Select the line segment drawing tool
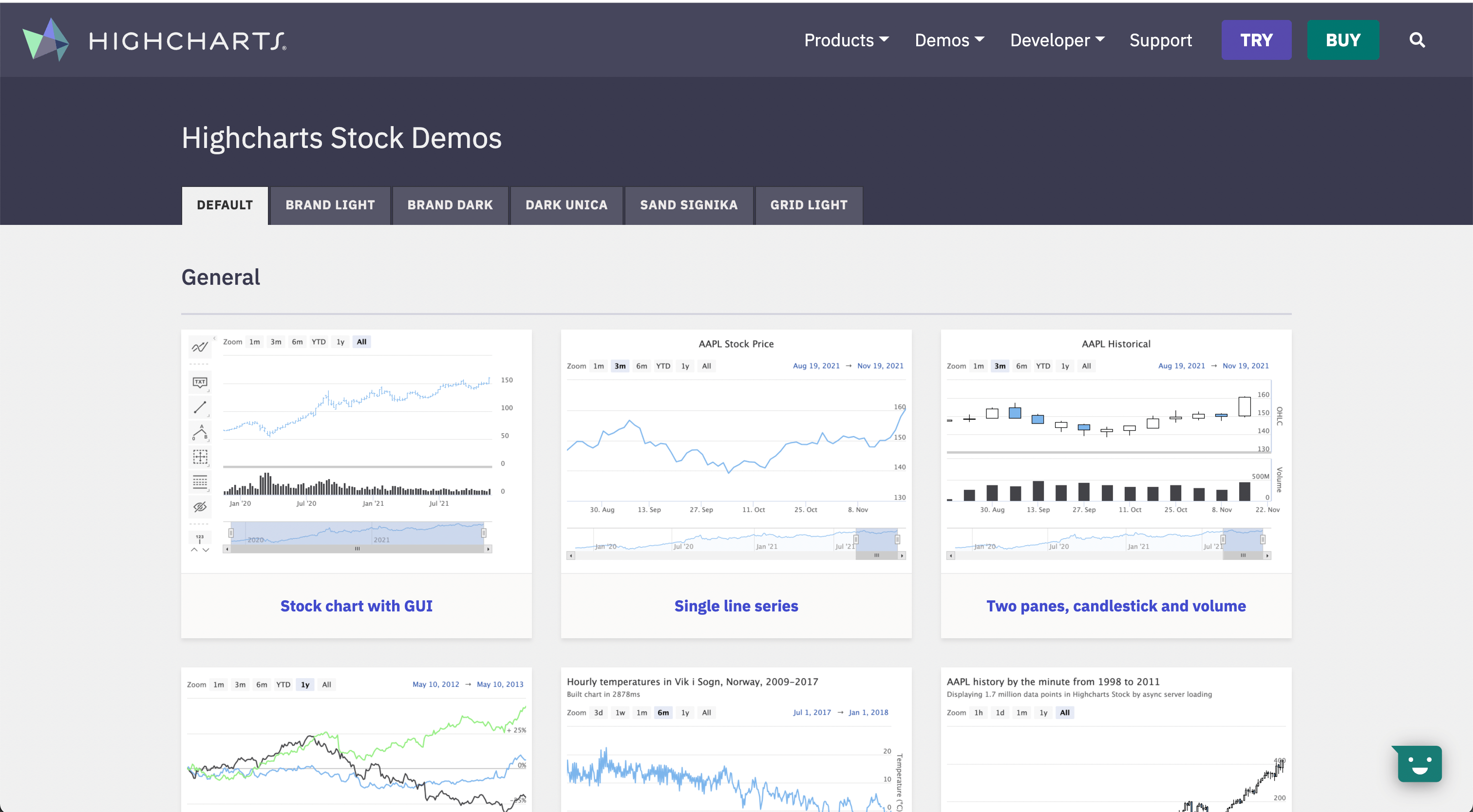 click(200, 407)
